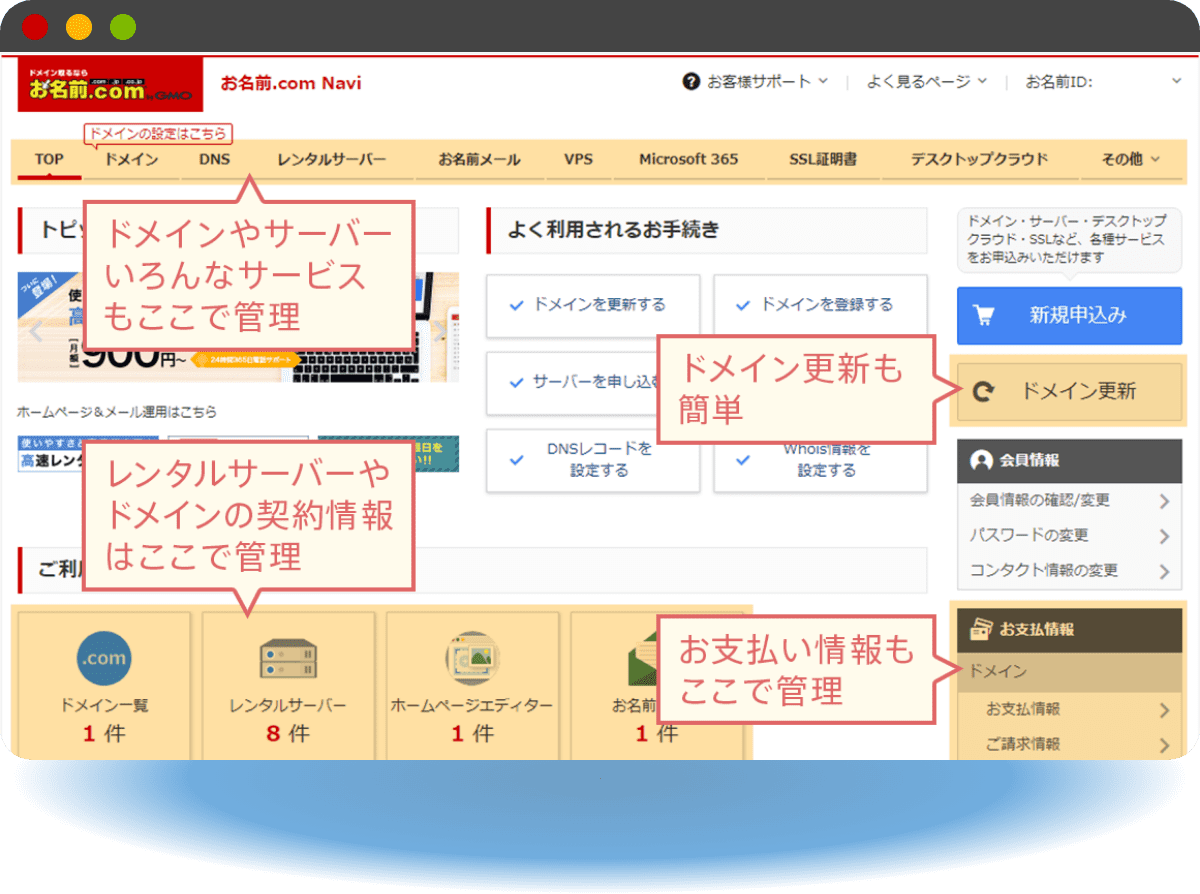The image size is (1200, 894).
Task: Open the ドメイン一覧 .com icon card
Action: point(104,686)
